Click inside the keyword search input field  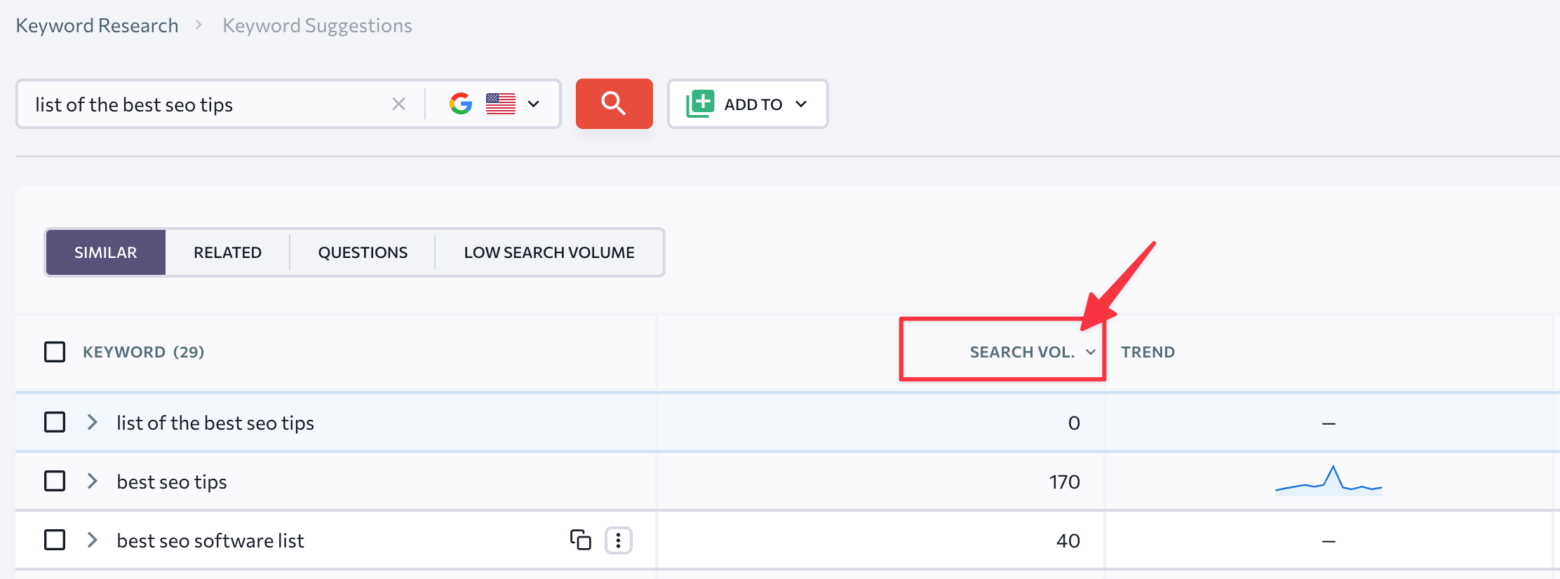point(200,103)
